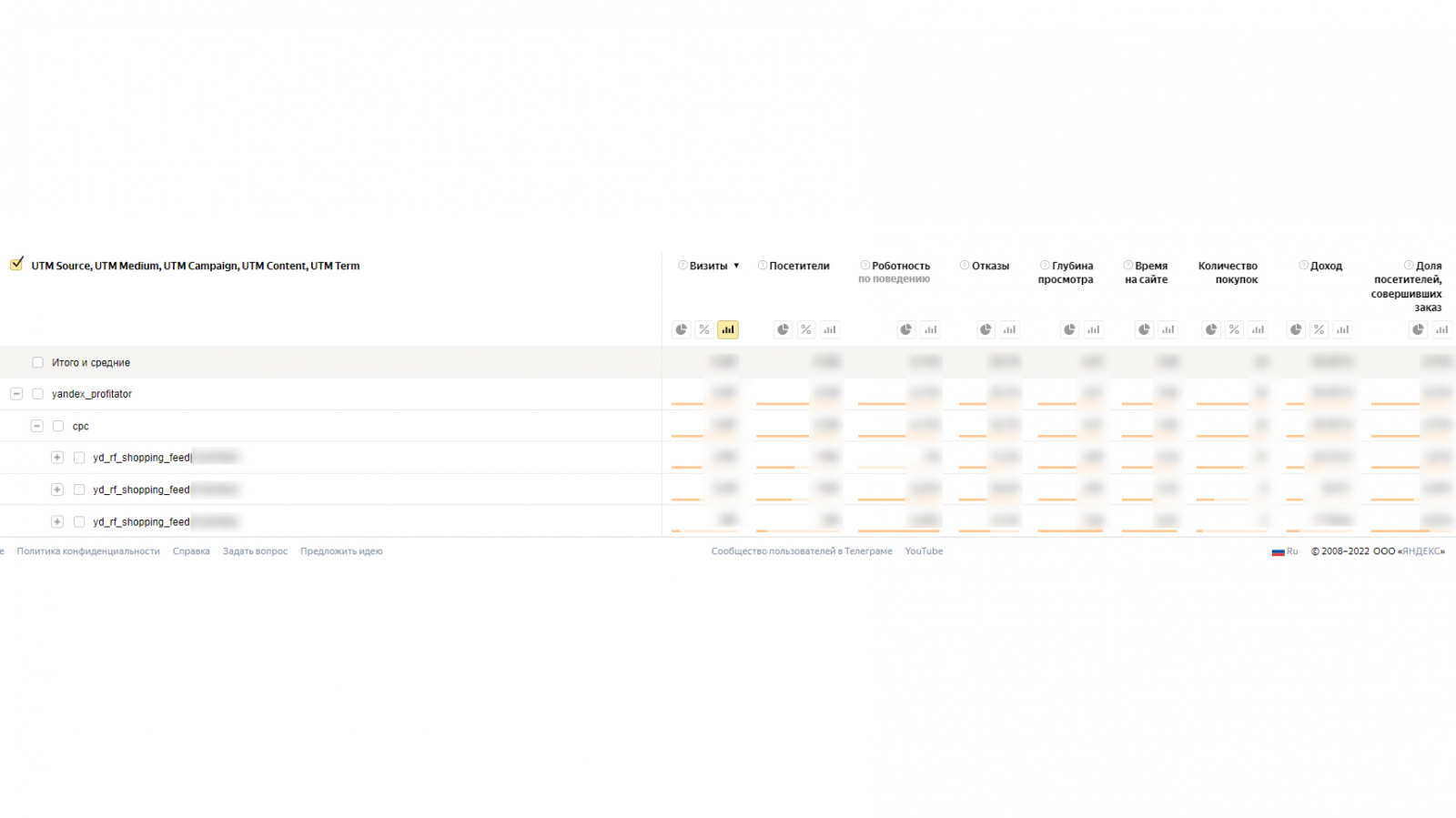Show pie chart for Посетители column
Viewport: 1456px width, 818px height.
[783, 329]
